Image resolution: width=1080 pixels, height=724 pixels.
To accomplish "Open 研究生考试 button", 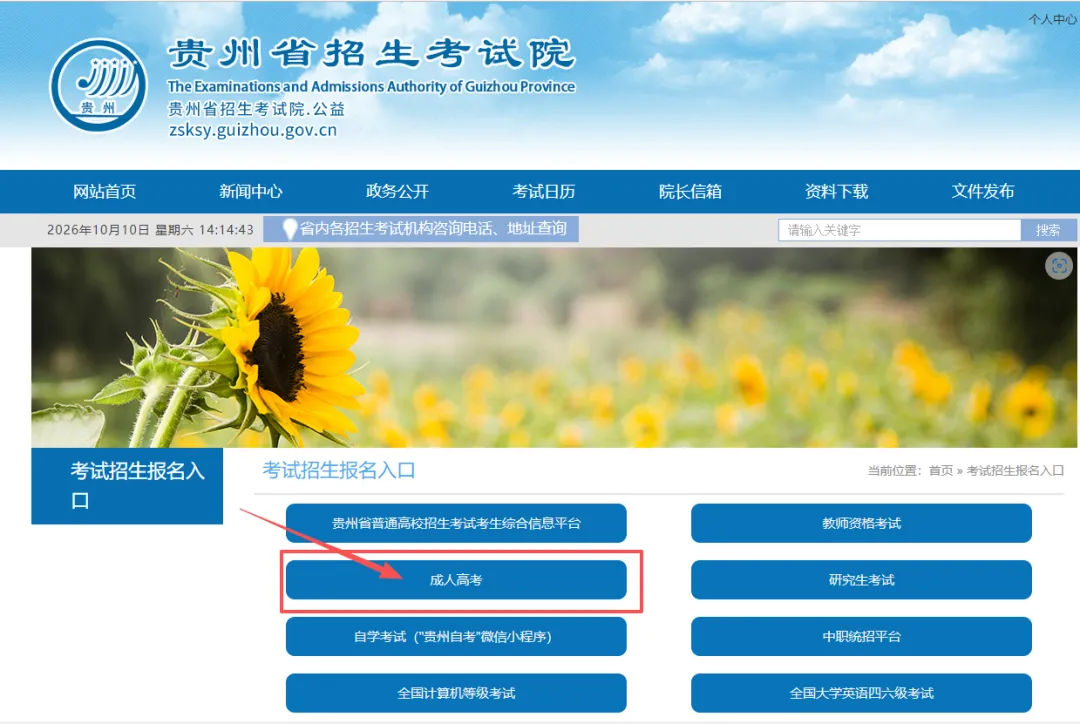I will 861,580.
